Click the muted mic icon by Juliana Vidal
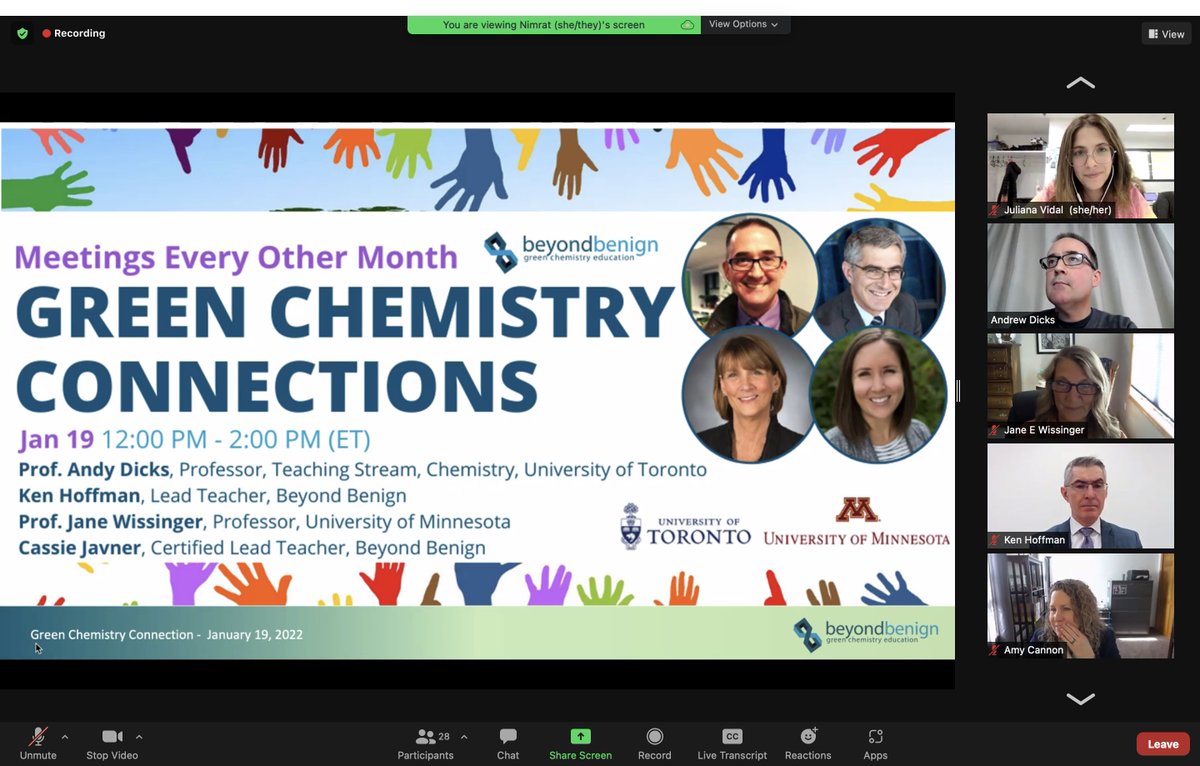This screenshot has width=1200, height=766. point(995,210)
